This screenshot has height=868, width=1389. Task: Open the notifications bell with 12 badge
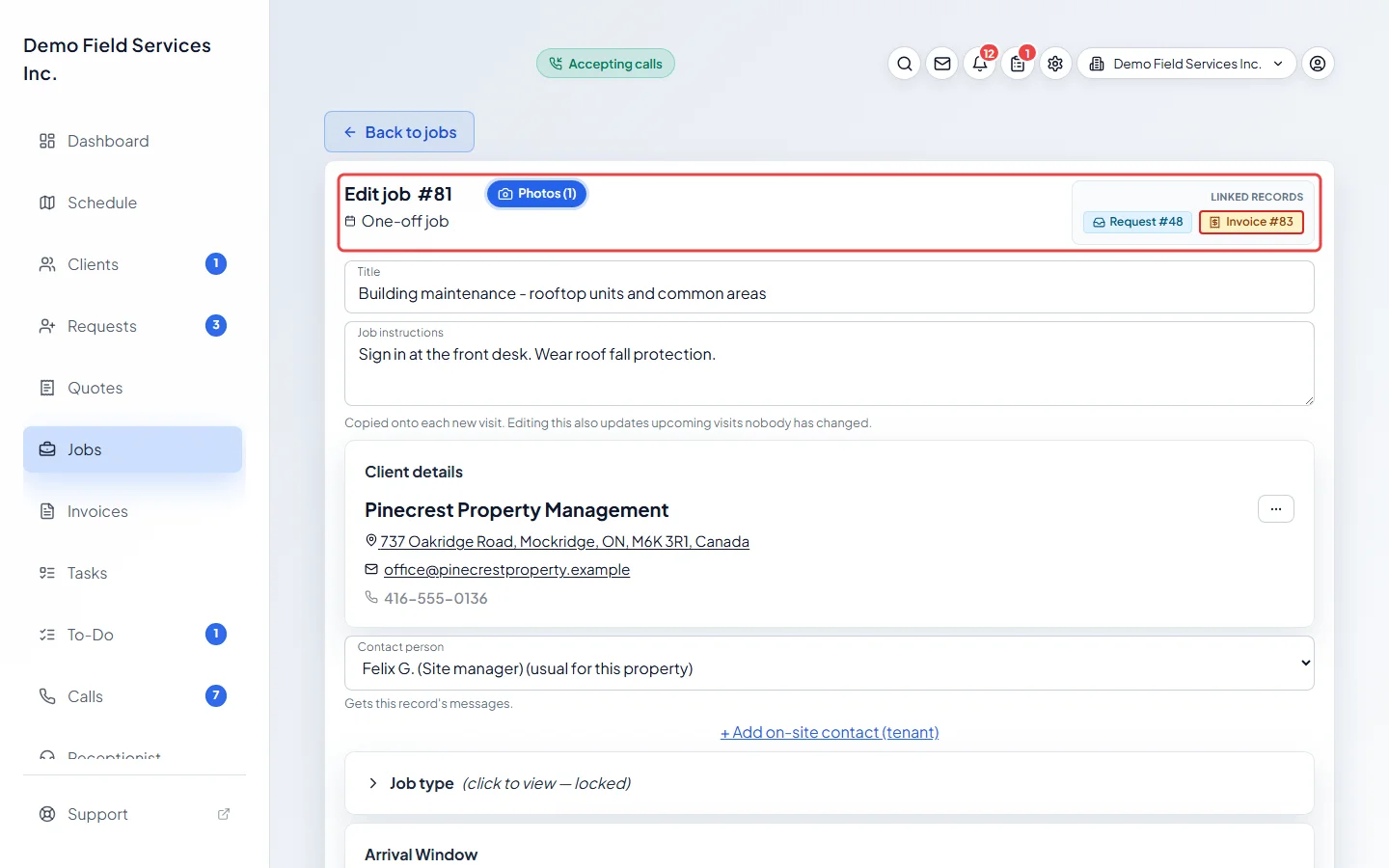tap(980, 64)
